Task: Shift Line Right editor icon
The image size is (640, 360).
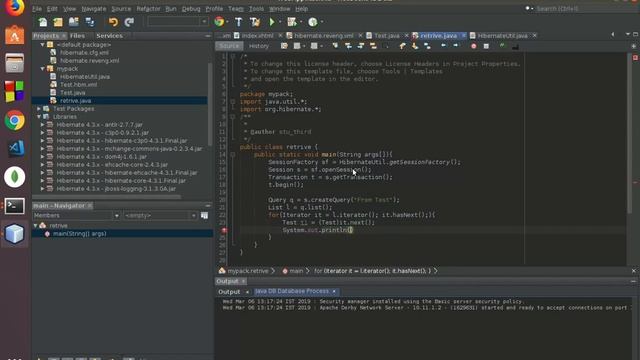Action: 456,46
